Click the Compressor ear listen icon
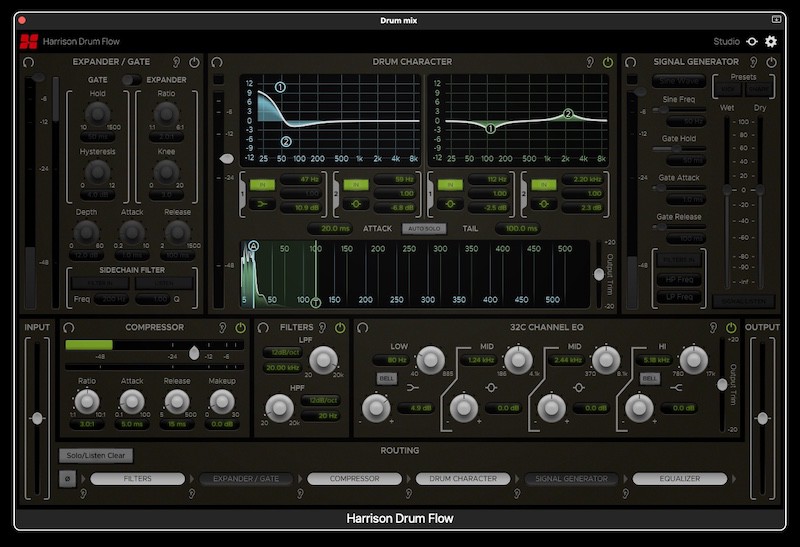 [222, 328]
